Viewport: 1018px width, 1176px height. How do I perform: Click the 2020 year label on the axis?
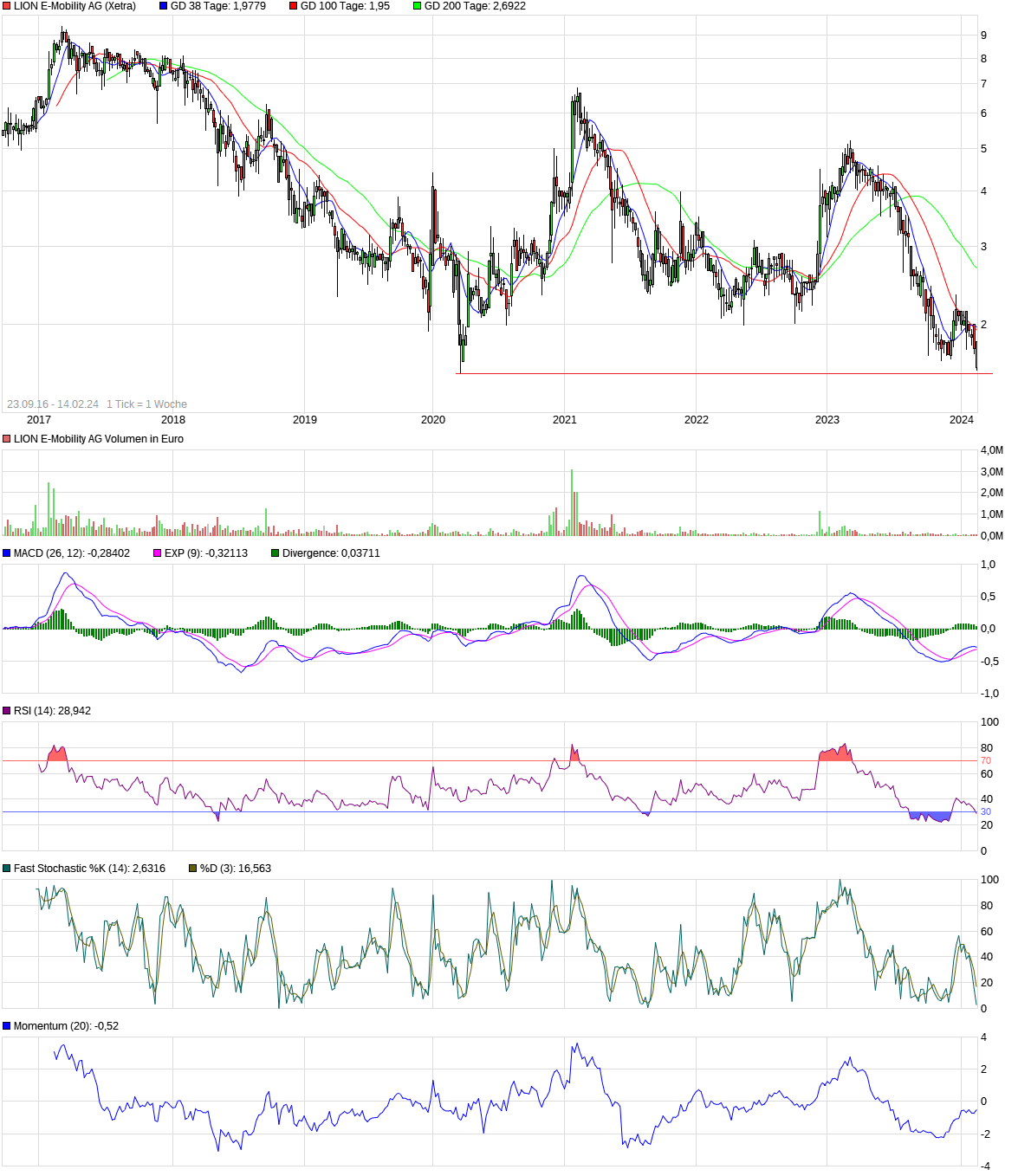(433, 420)
